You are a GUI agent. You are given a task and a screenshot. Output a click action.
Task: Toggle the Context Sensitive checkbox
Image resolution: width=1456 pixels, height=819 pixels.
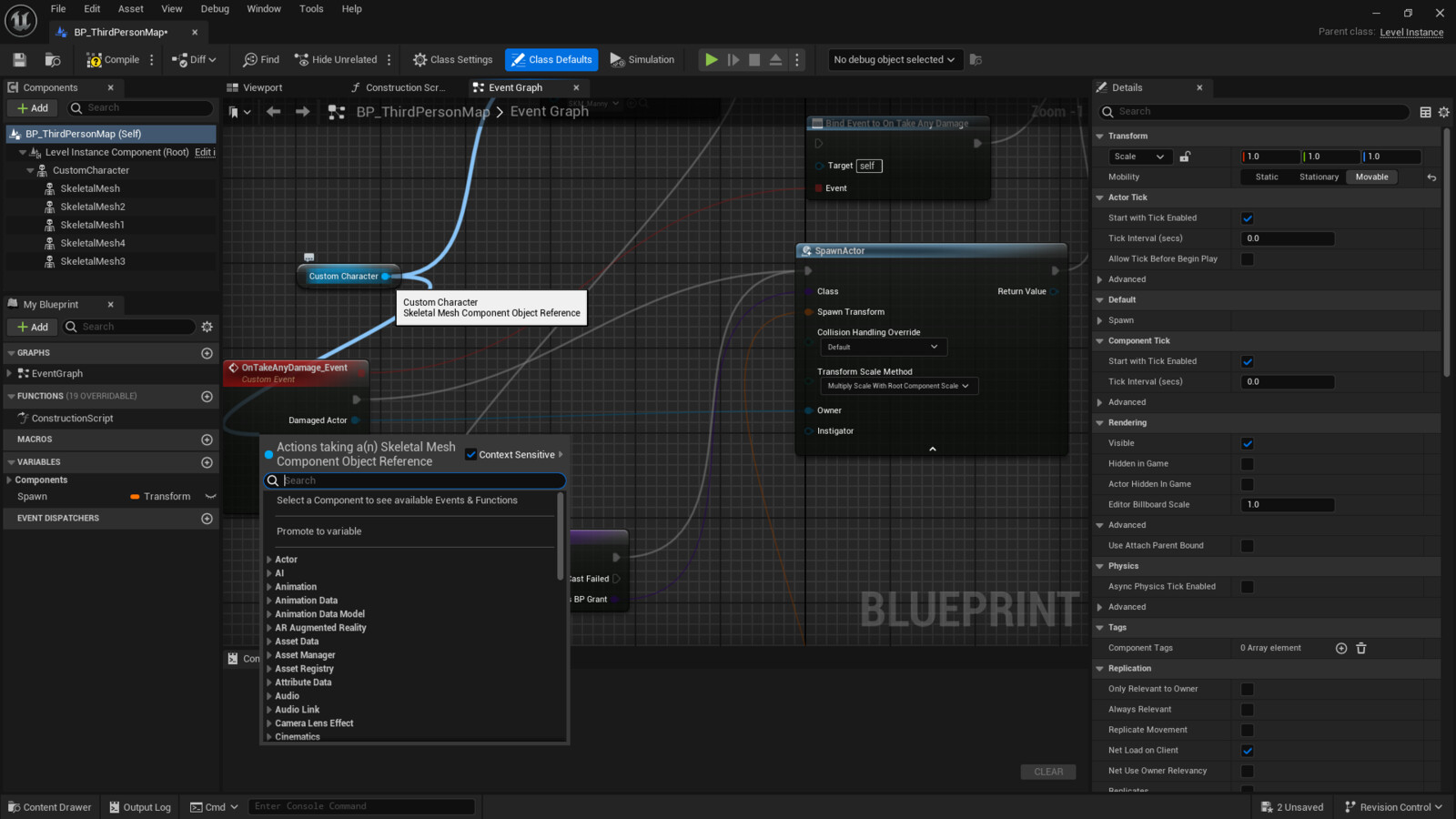[x=471, y=455]
